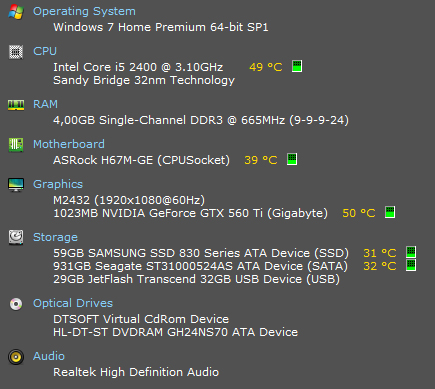The image size is (435, 389).
Task: Click the Optical Drives disc icon
Action: click(x=16, y=304)
